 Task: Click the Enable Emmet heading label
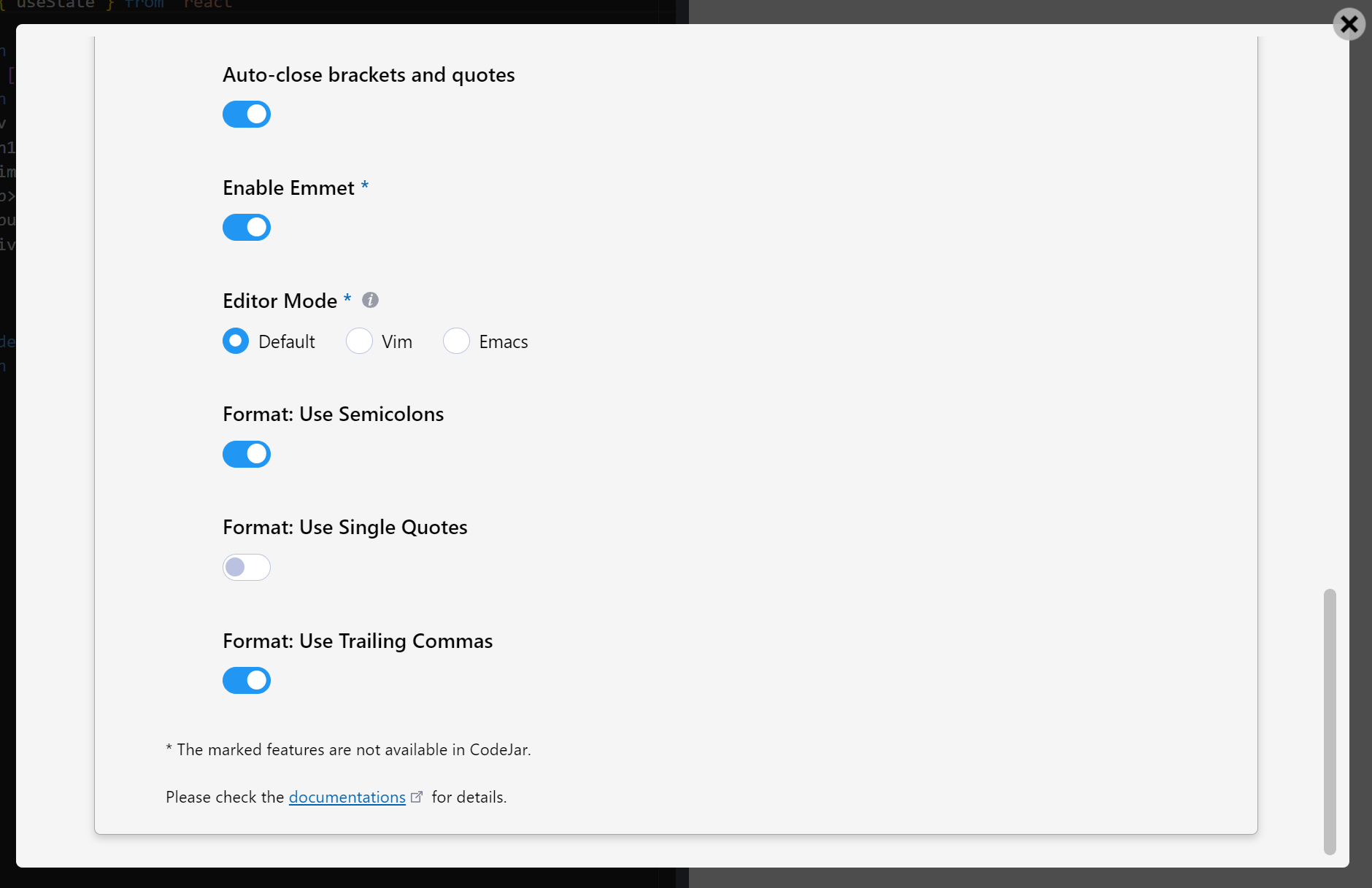point(288,188)
